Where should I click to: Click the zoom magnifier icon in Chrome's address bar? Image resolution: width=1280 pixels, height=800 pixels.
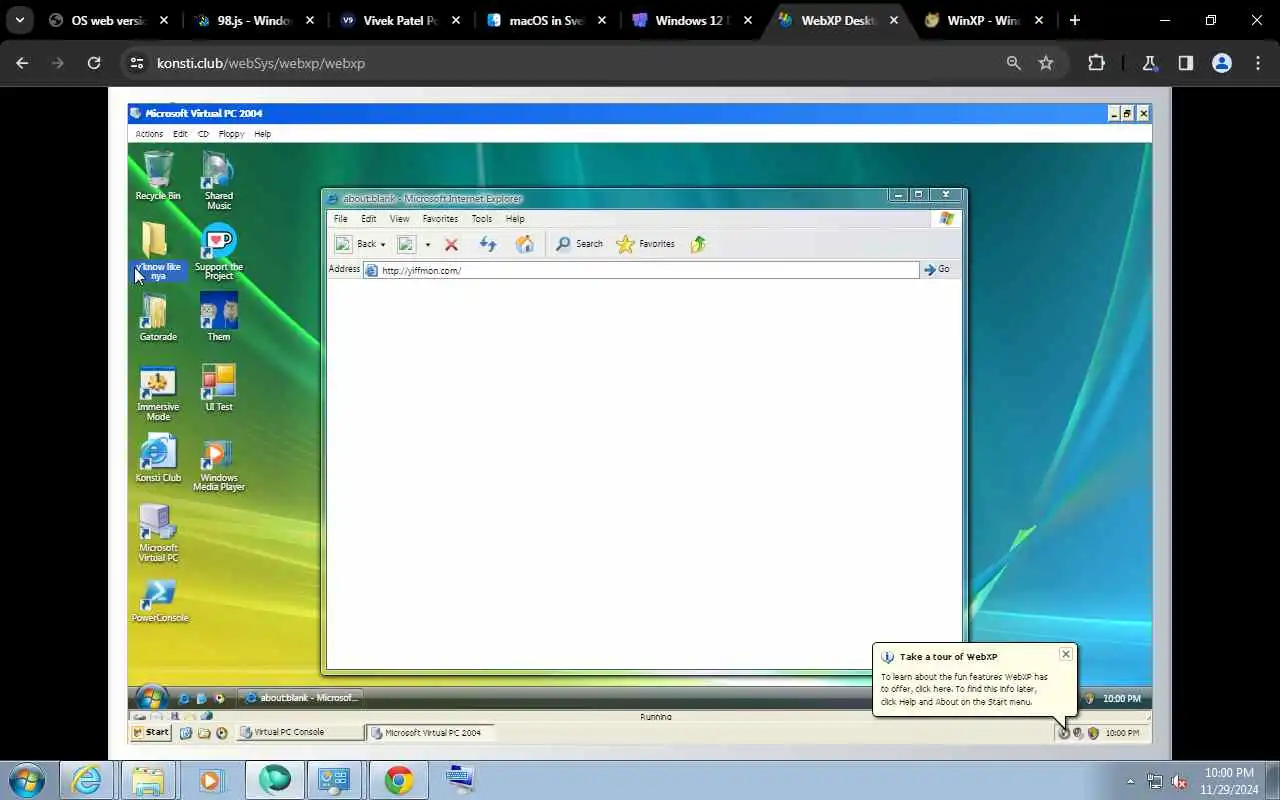[1014, 63]
